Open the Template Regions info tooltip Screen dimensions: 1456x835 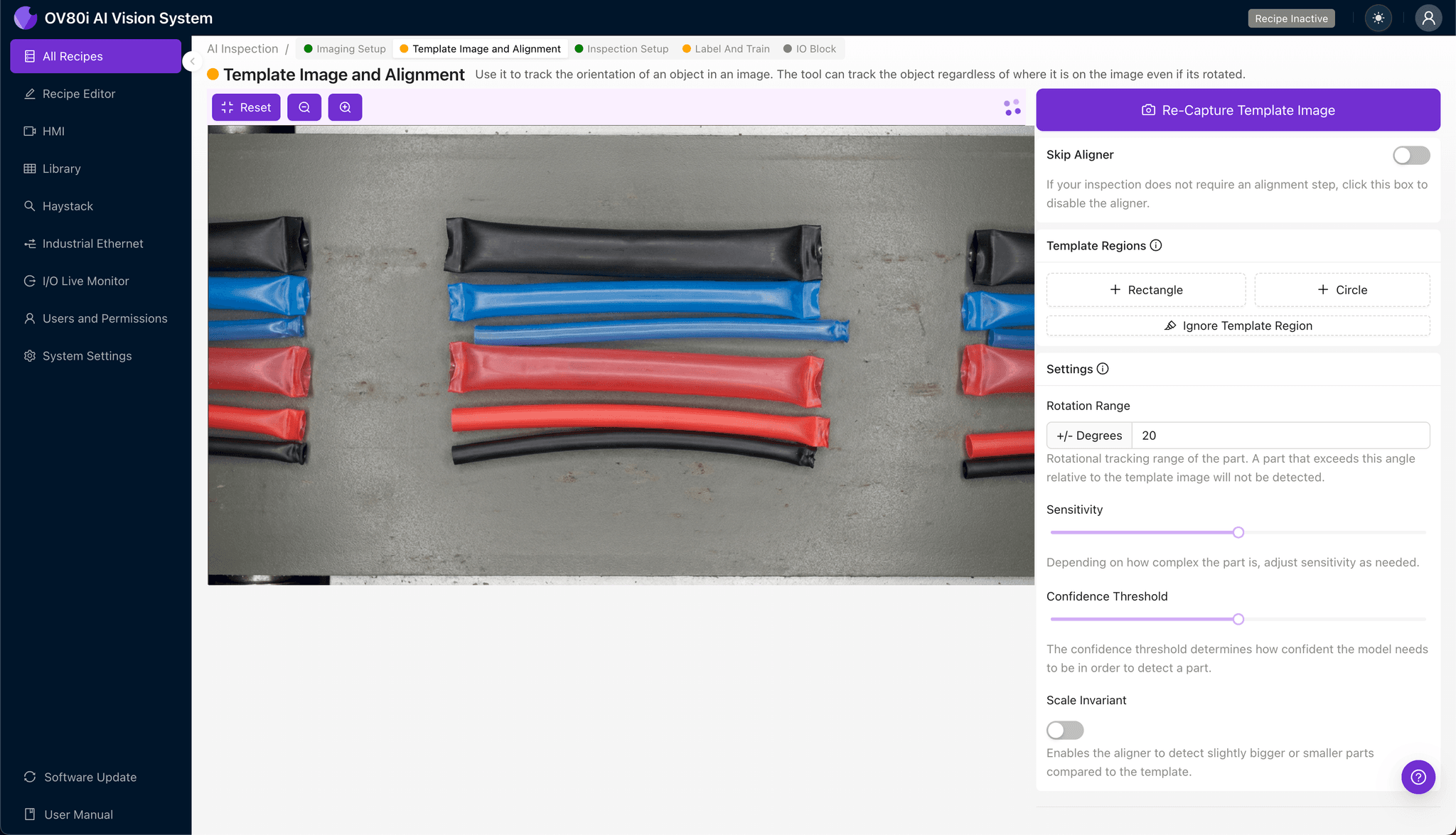click(1156, 245)
